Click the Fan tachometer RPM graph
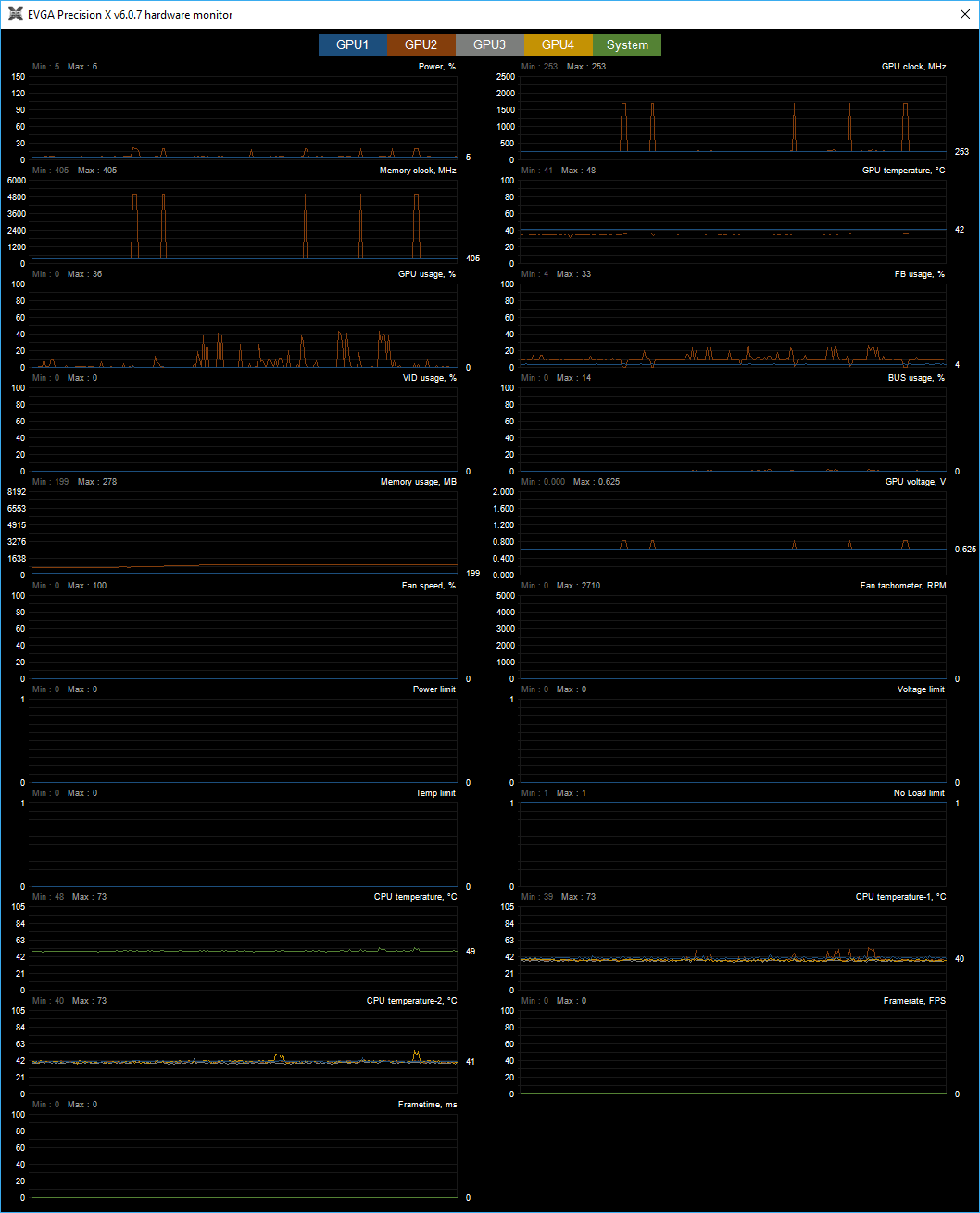This screenshot has height=1213, width=980. [x=733, y=637]
